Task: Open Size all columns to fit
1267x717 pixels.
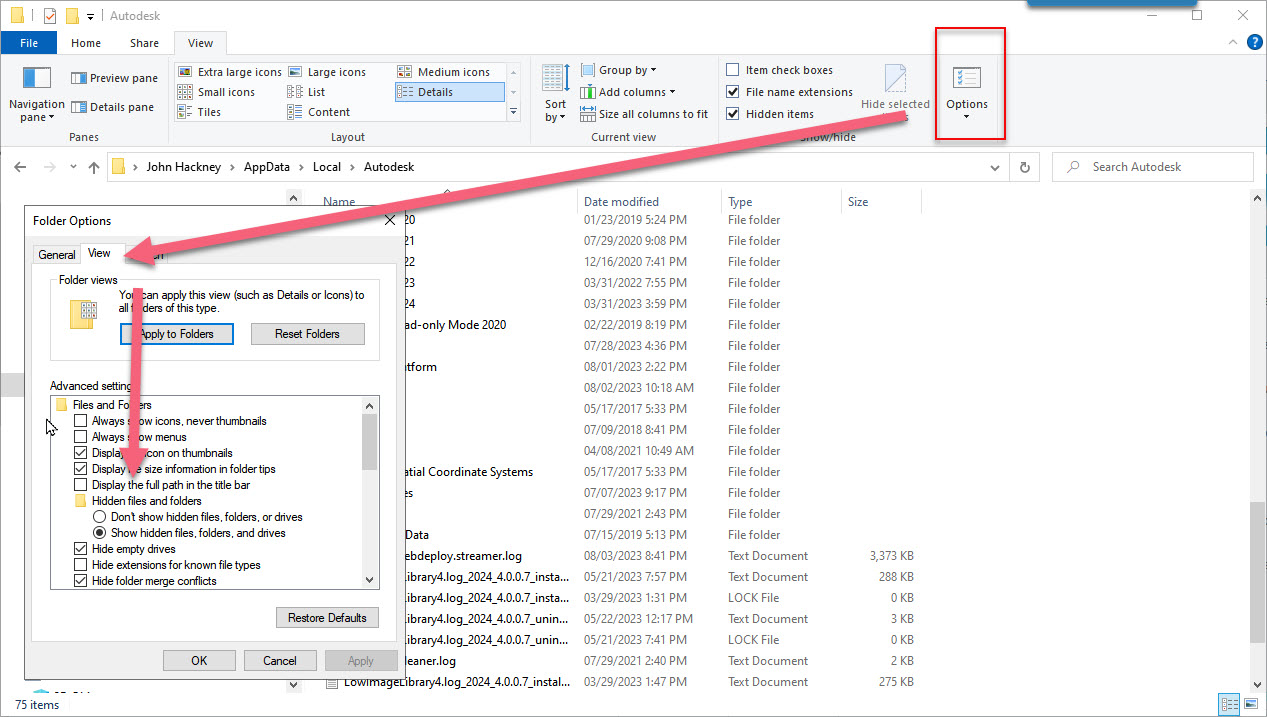Action: click(x=644, y=113)
